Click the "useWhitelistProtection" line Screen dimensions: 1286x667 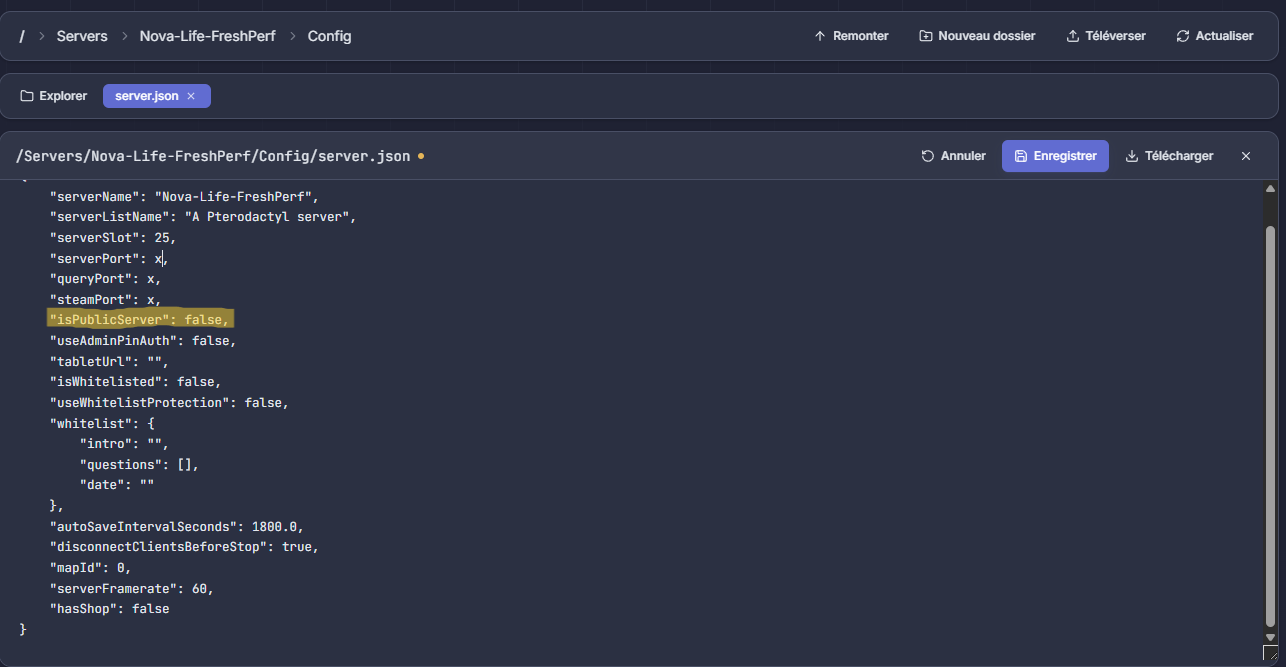coord(169,403)
